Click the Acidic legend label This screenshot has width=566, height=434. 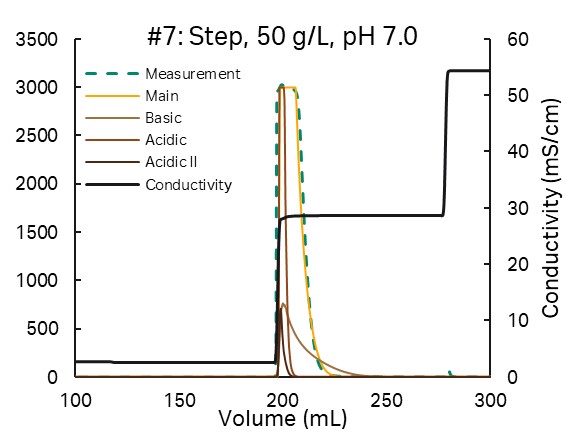pos(166,140)
